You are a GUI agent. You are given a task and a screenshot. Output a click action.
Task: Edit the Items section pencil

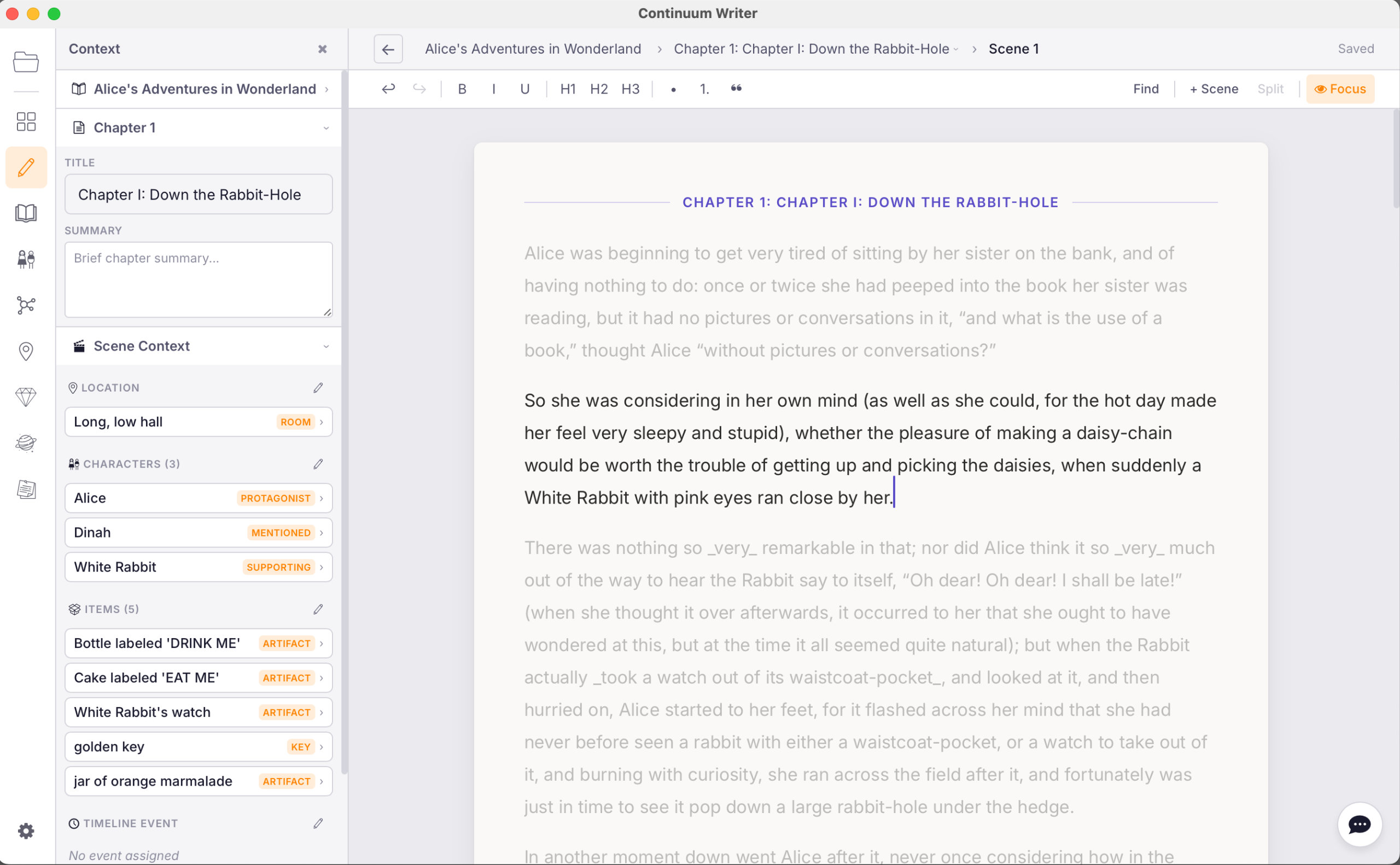[318, 609]
